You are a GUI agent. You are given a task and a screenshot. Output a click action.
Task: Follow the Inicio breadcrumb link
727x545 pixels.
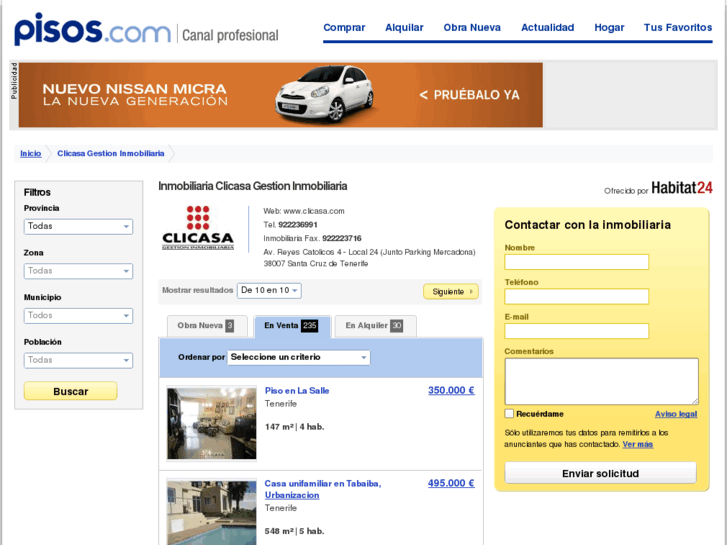[31, 154]
